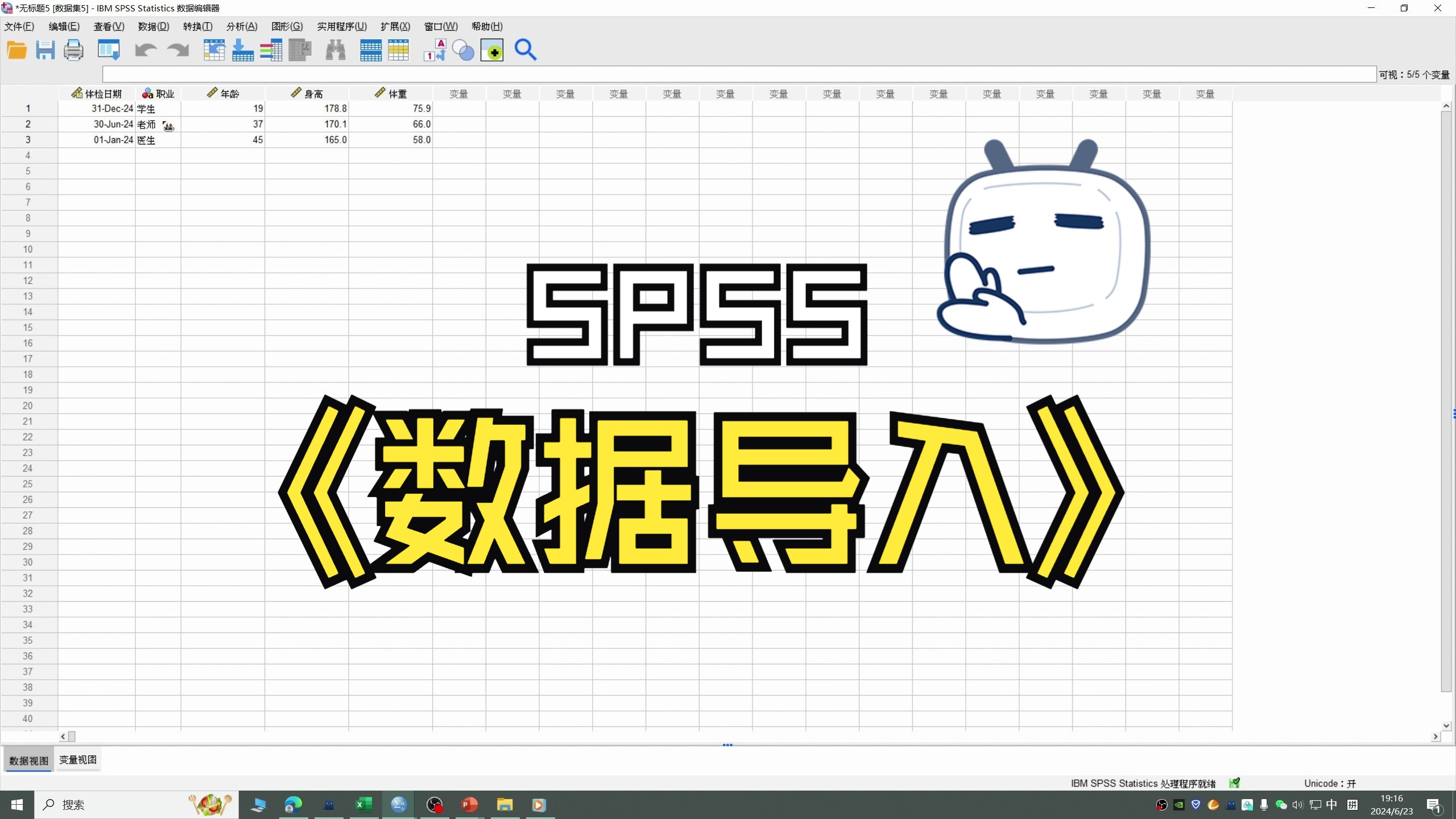
Task: Open the 文件 menu
Action: [19, 27]
